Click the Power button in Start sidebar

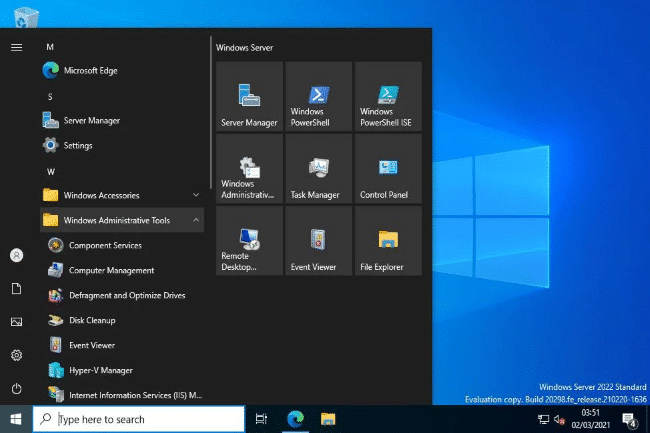click(x=16, y=388)
